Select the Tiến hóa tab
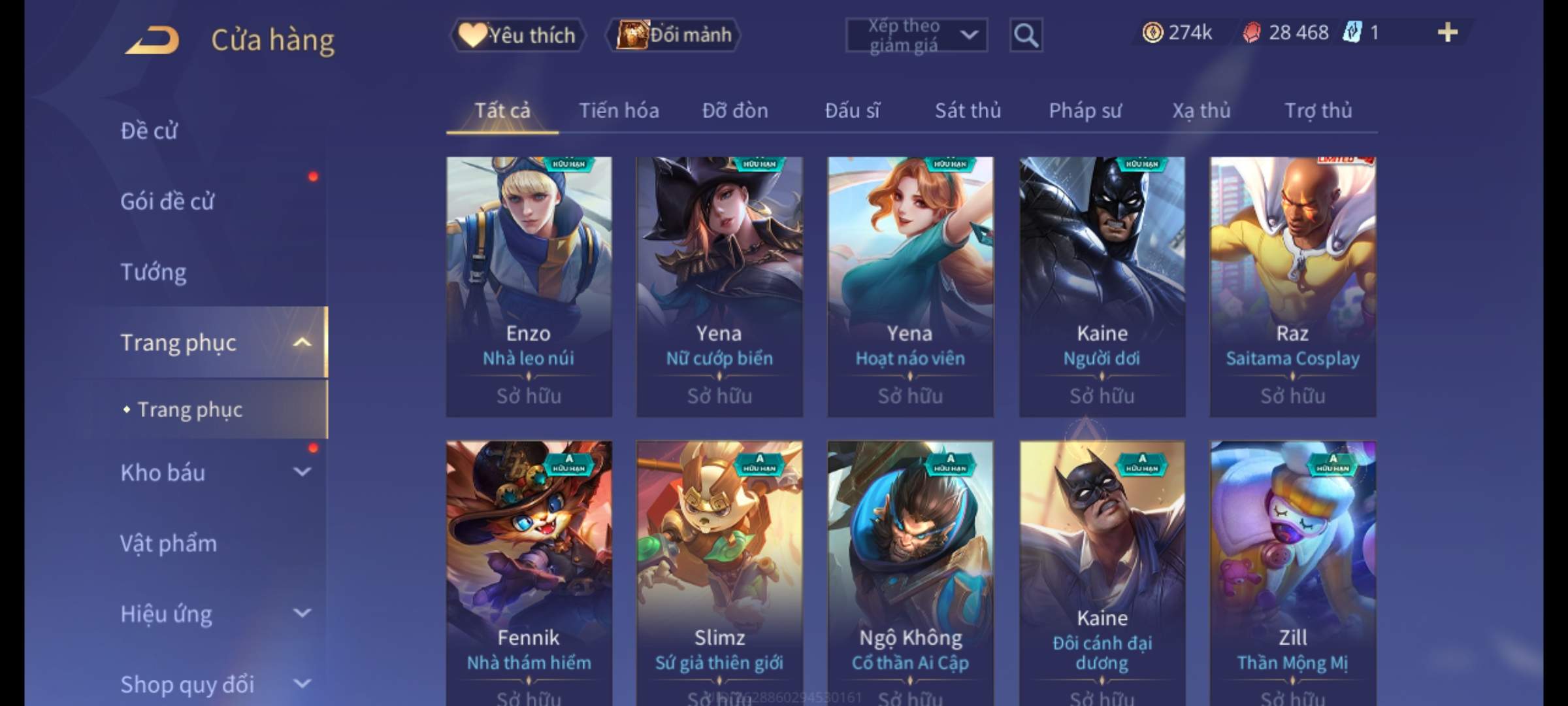 [619, 110]
